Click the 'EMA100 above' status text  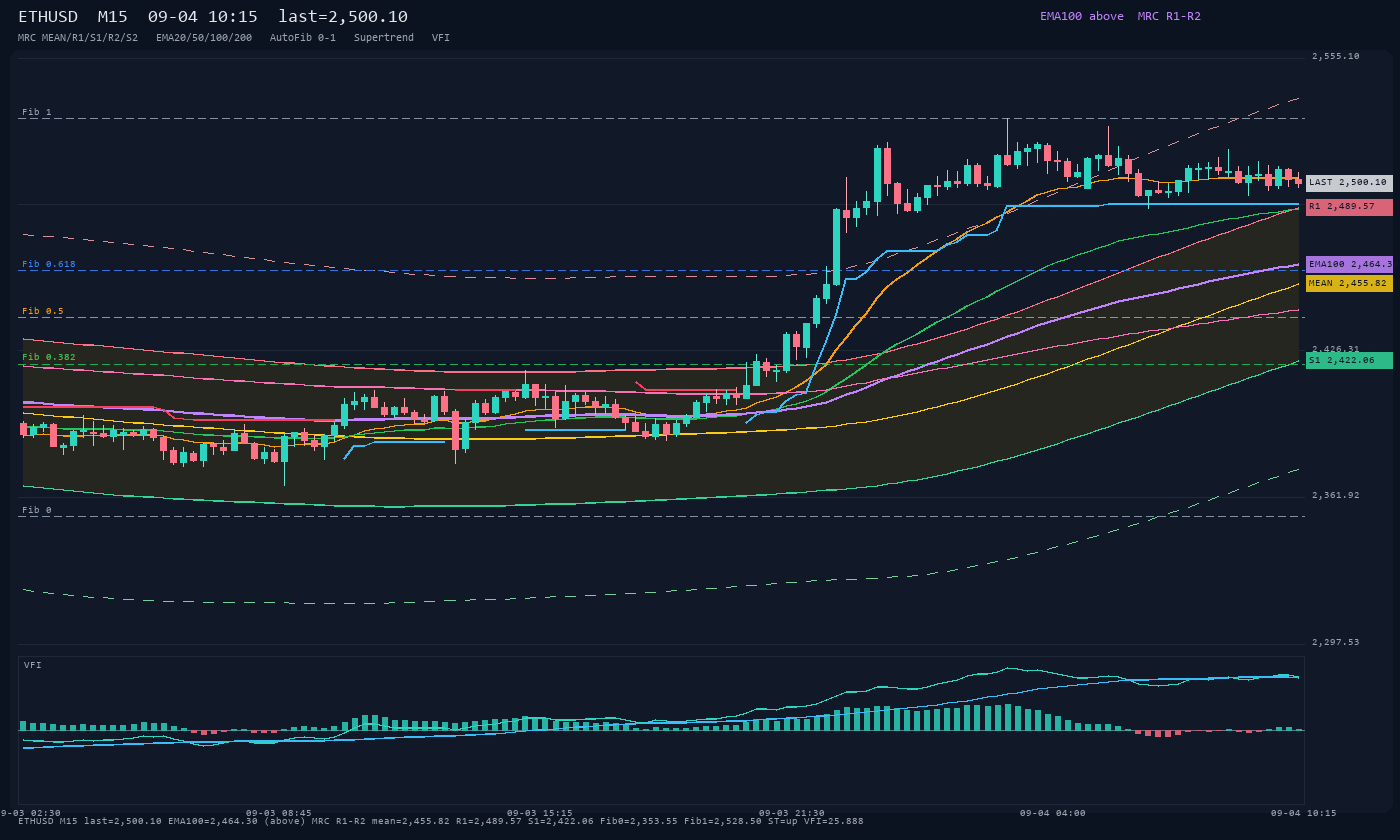point(1081,16)
